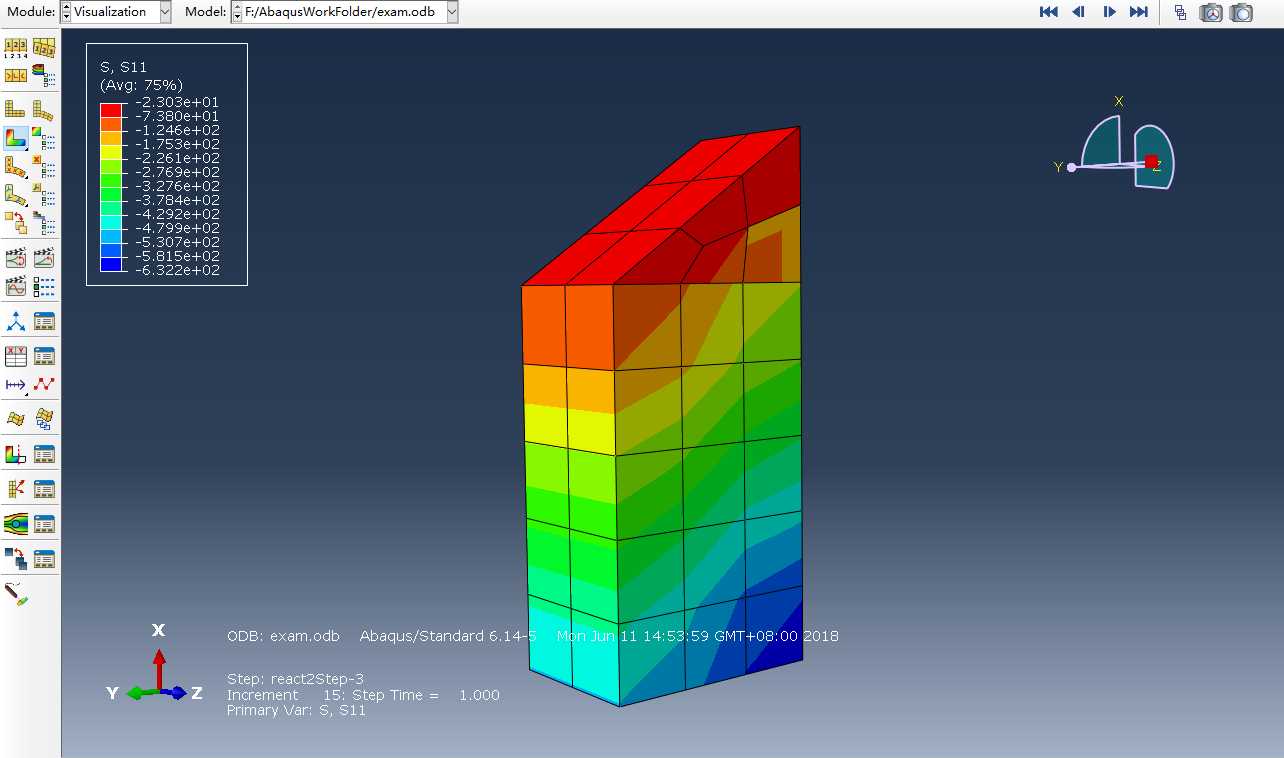Click the rightmost camera icon
The width and height of the screenshot is (1284, 758).
[1241, 12]
